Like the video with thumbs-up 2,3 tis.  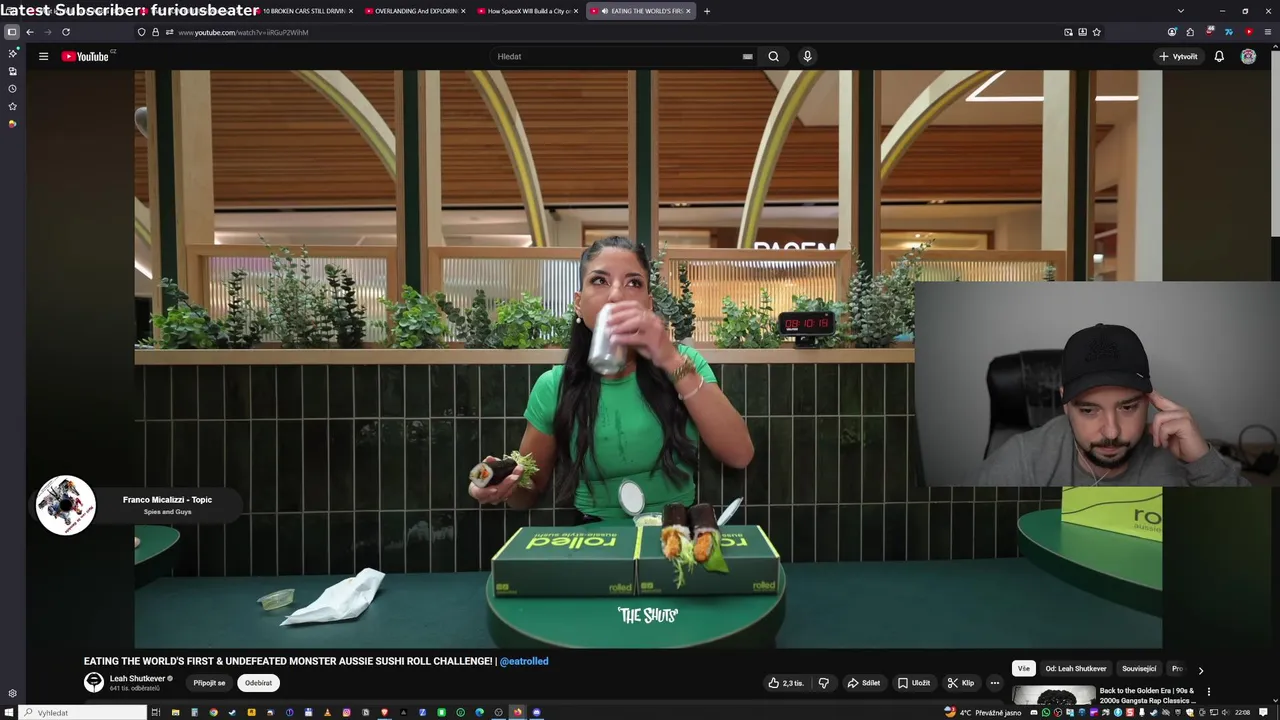pyautogui.click(x=786, y=683)
